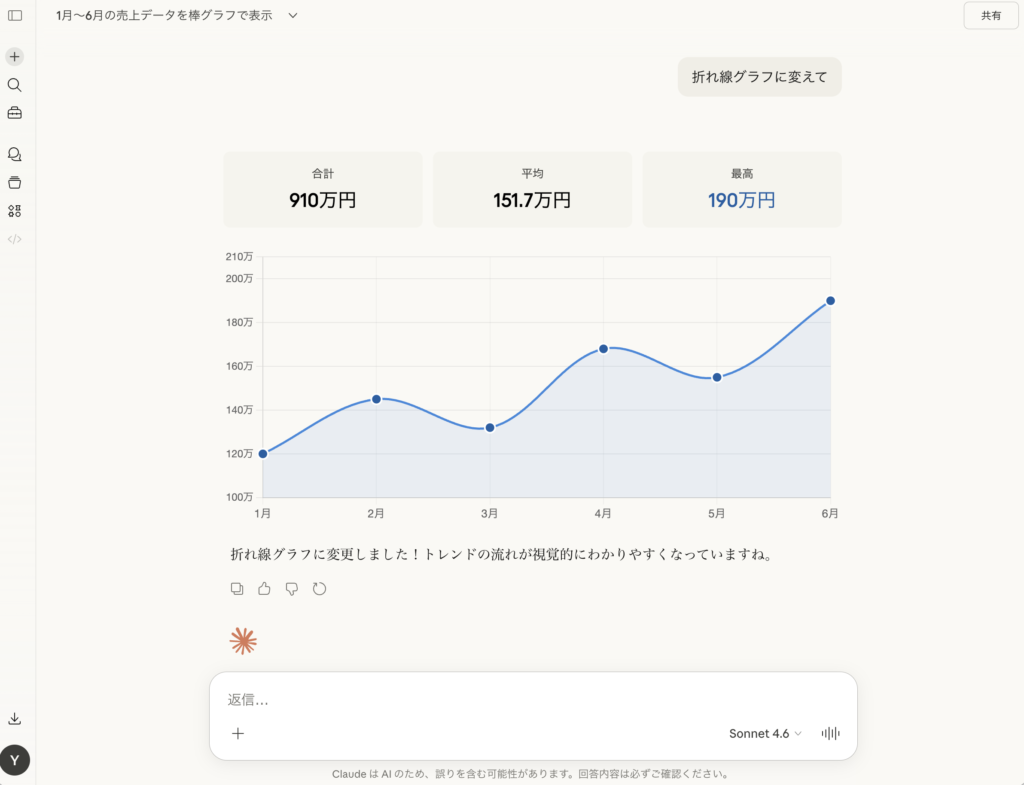Open the search icon in sidebar
Screen dimensions: 1024x785
tap(15, 85)
